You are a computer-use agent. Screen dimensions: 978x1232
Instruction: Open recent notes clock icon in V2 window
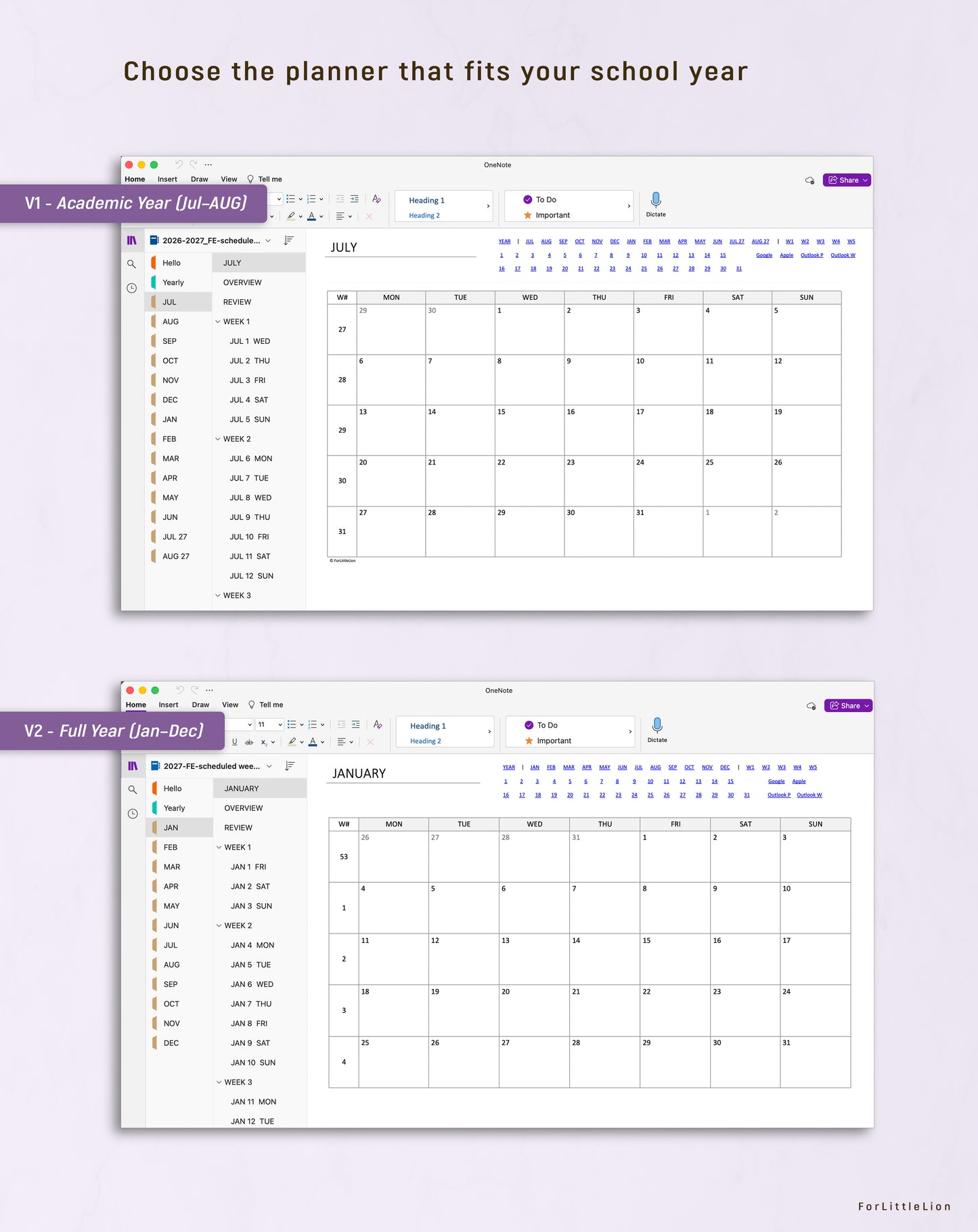[133, 814]
